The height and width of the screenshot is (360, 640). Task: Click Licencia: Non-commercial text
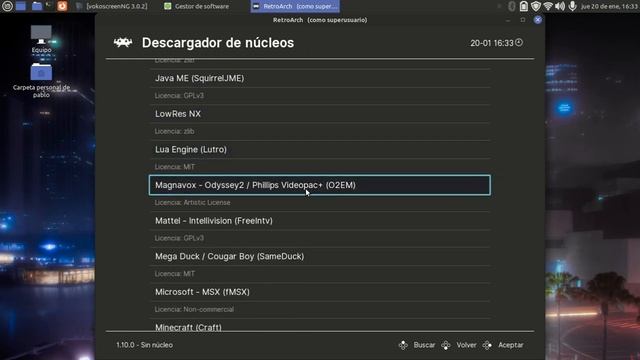pyautogui.click(x=194, y=309)
